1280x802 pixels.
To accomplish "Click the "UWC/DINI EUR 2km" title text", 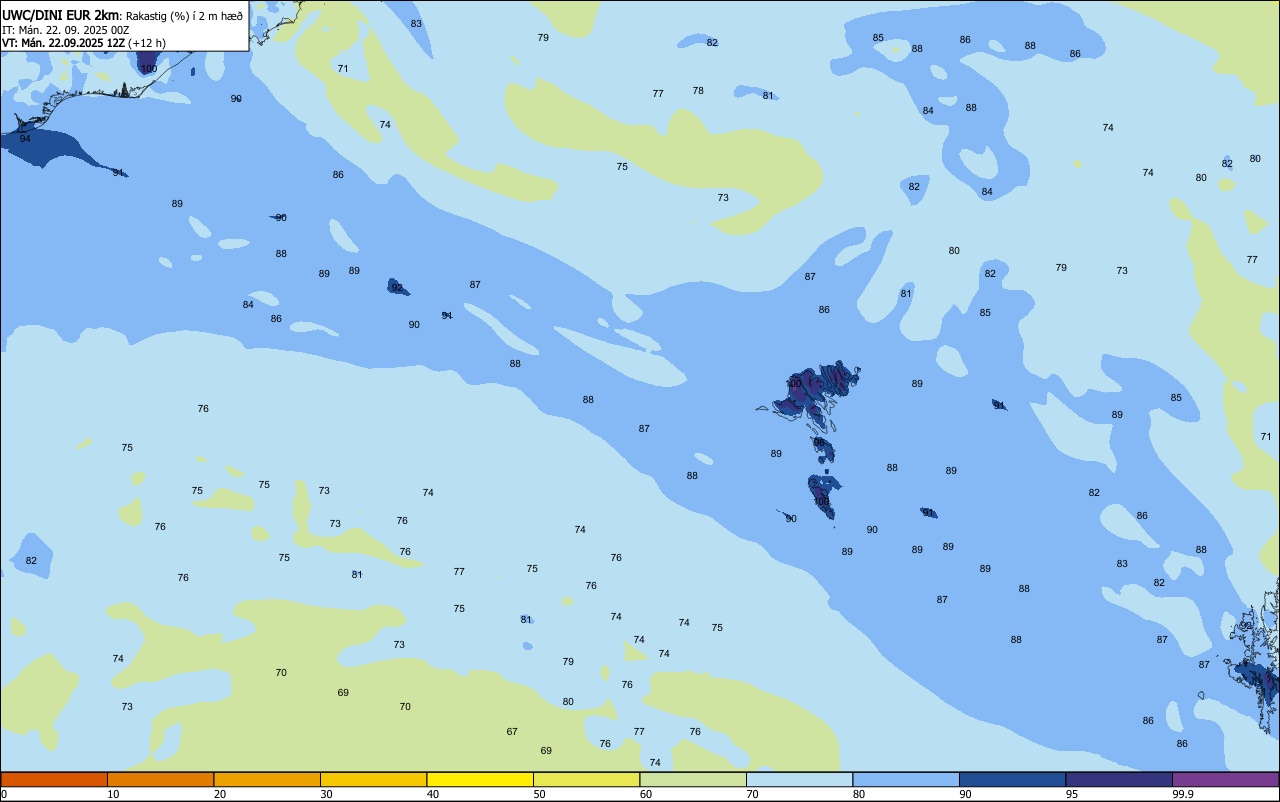I will pos(61,14).
